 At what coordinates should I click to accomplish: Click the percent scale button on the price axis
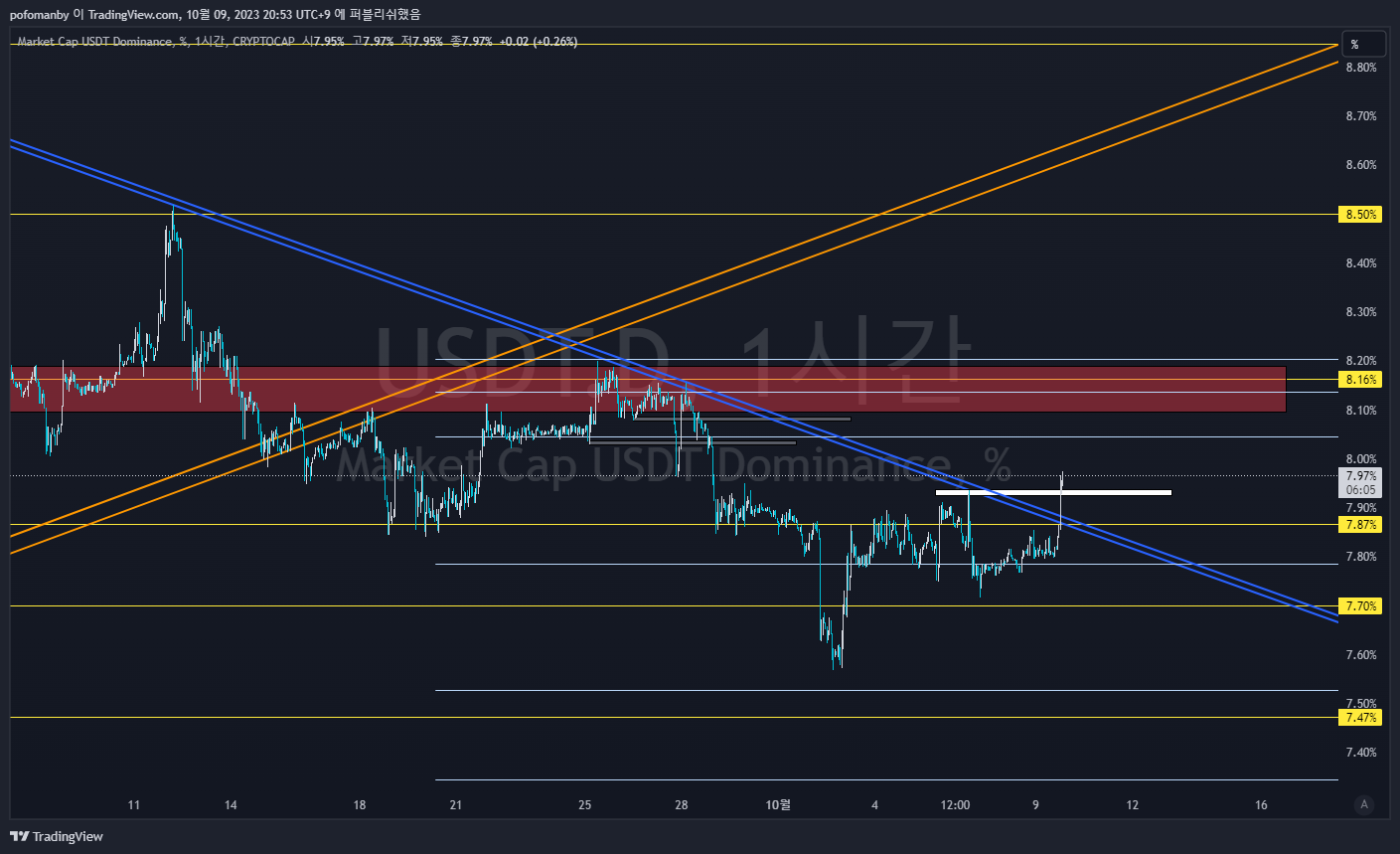[x=1363, y=44]
